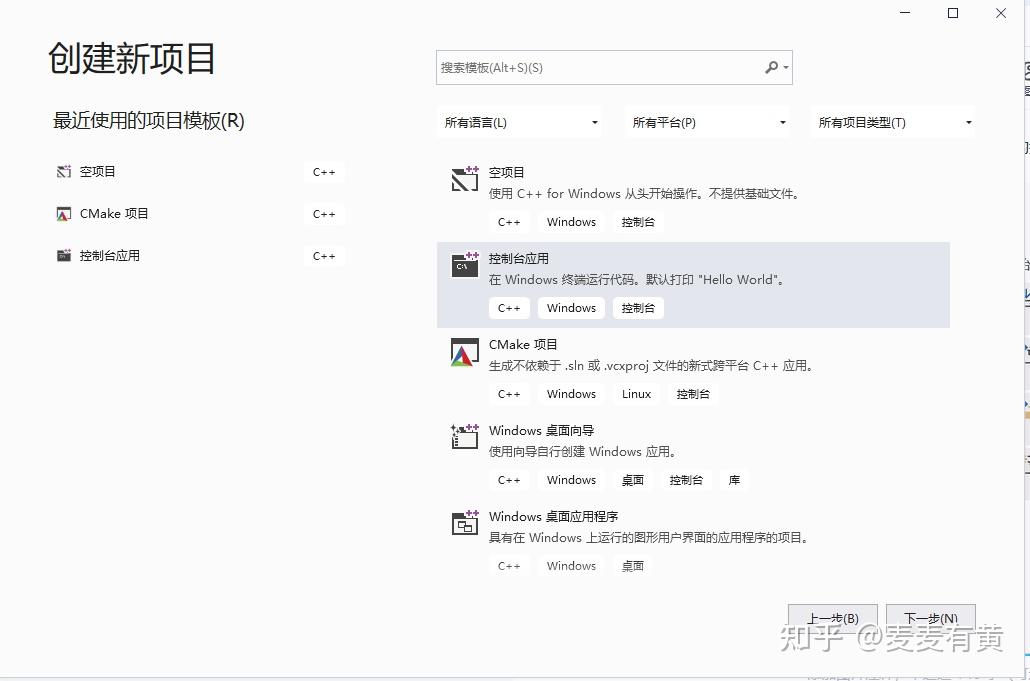Image resolution: width=1030 pixels, height=681 pixels.
Task: Click the search magnifier icon
Action: [770, 66]
